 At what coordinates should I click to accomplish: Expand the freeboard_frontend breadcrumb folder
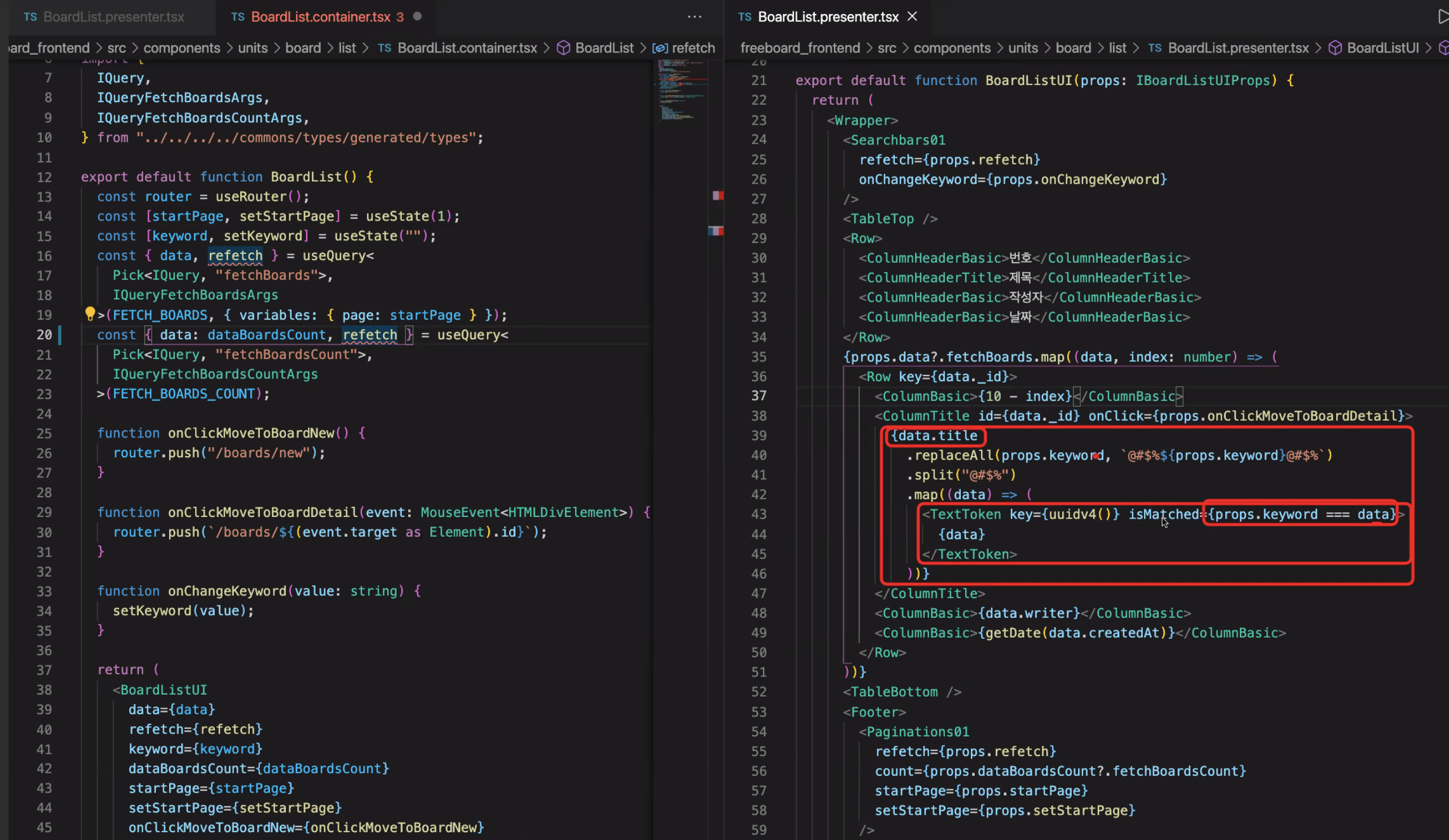click(x=799, y=48)
